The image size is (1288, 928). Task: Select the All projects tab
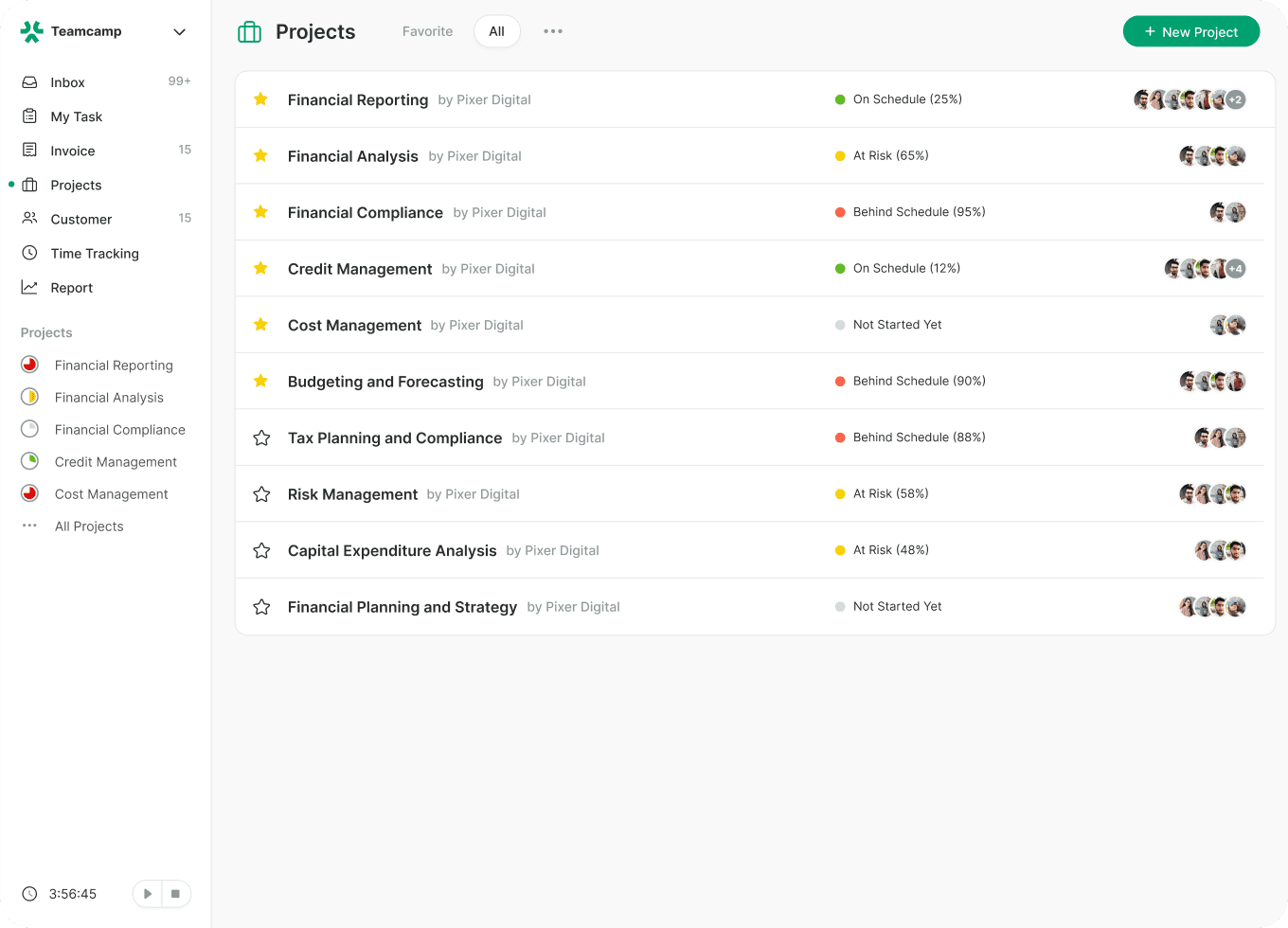point(496,31)
